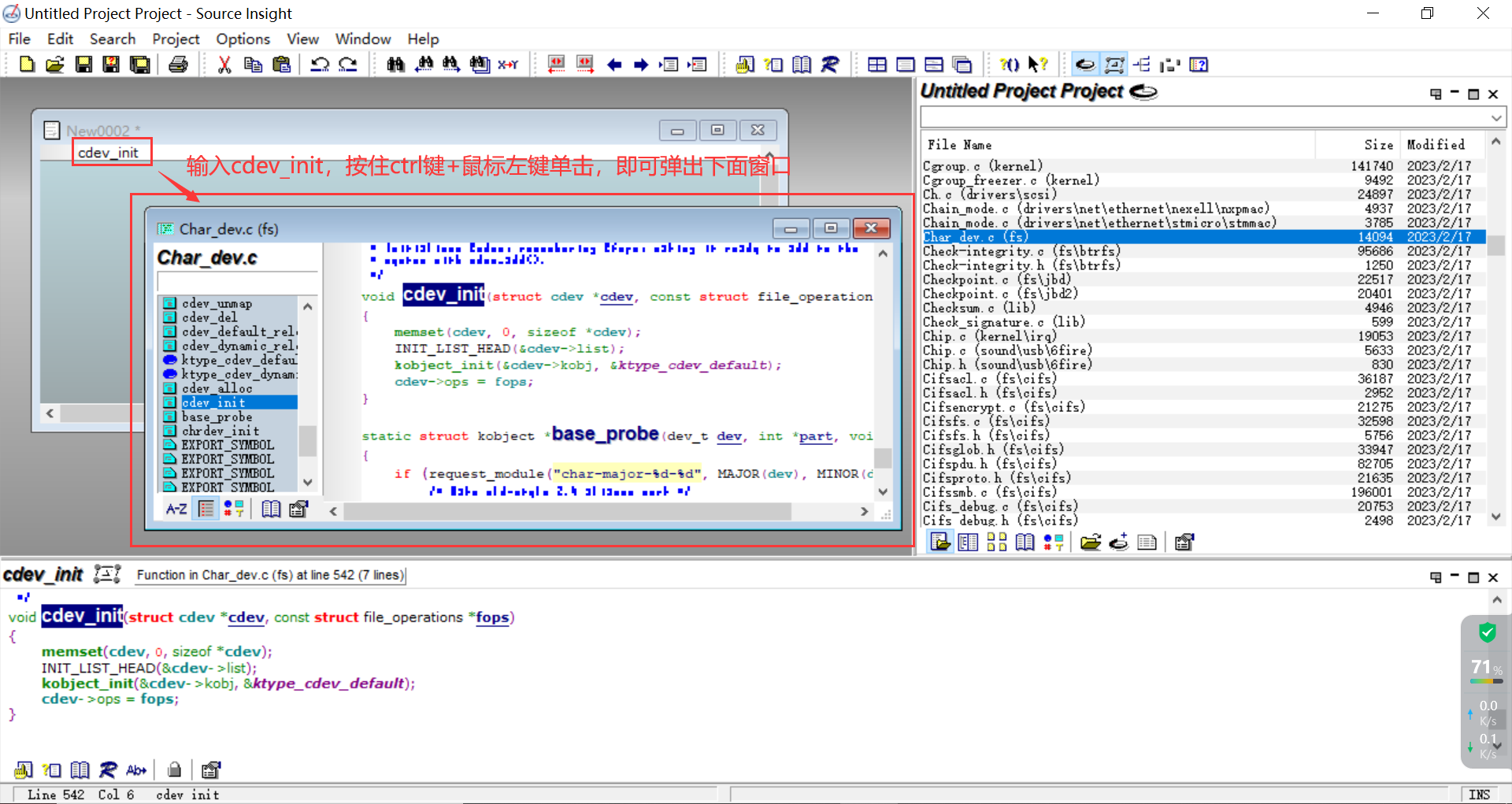Undo the last edit using the toolbar icon

[x=321, y=65]
